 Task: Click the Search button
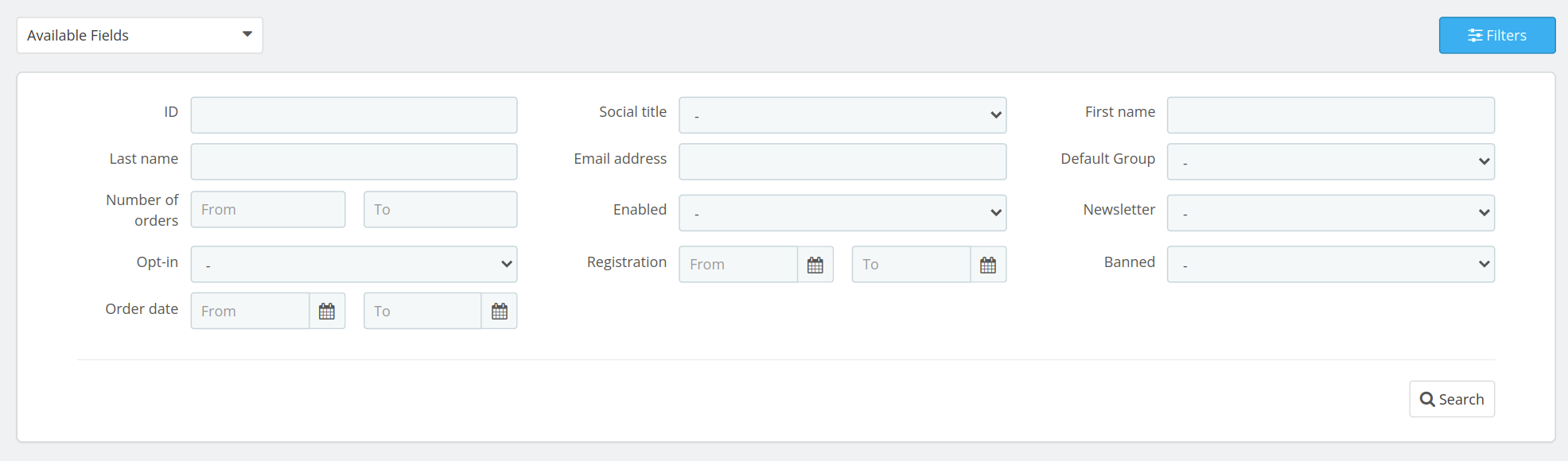click(x=1452, y=399)
